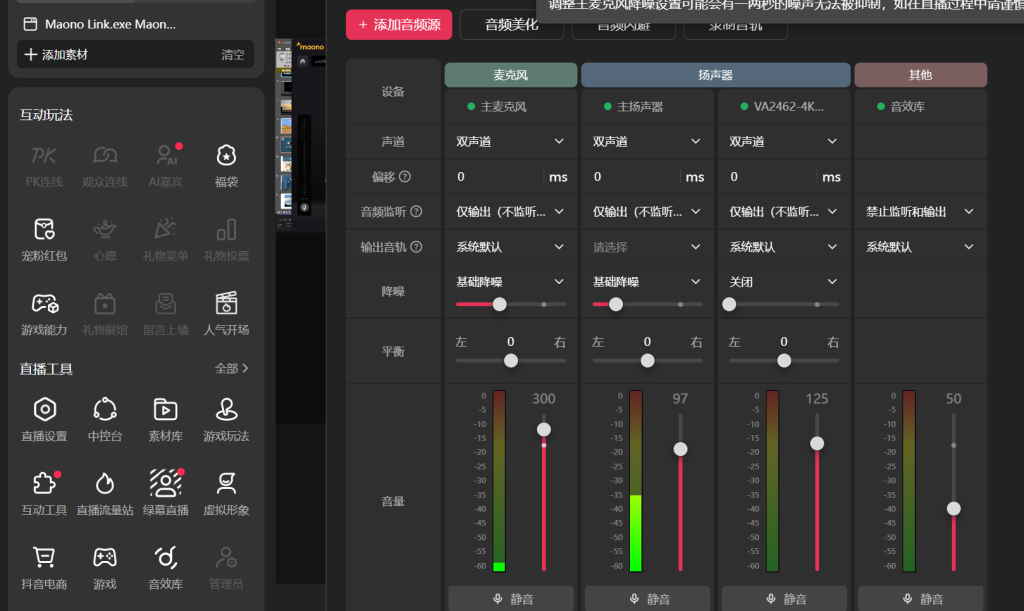Open the 福袋 (lucky bag) icon
1024x611 pixels.
(x=225, y=157)
